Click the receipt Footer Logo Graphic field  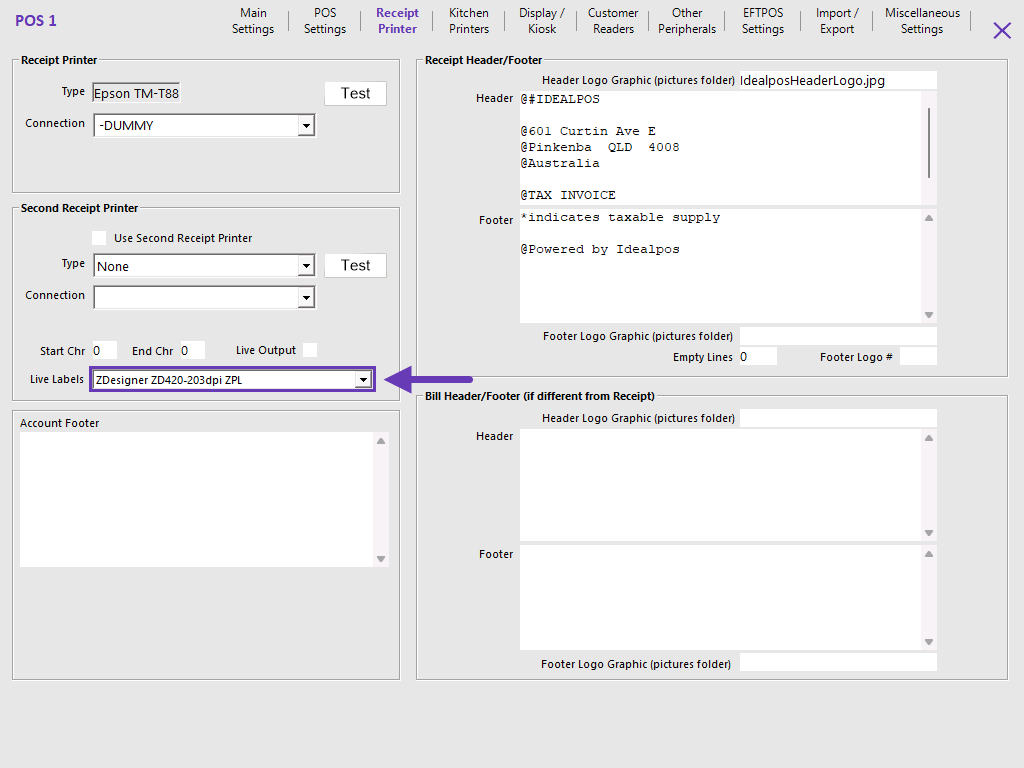[x=838, y=336]
